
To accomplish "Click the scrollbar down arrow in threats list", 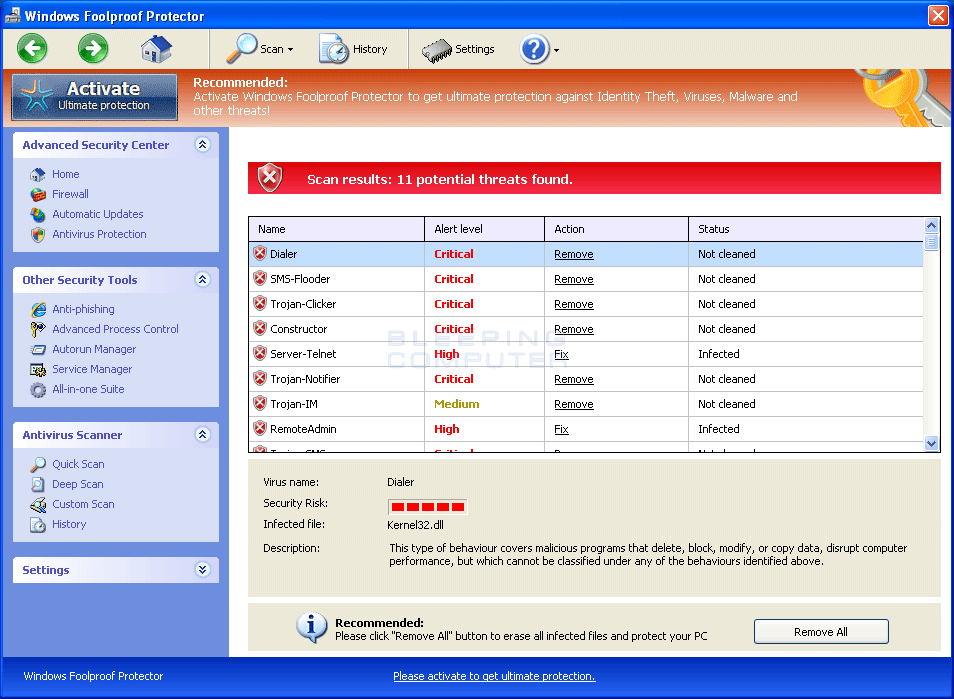I will [x=931, y=444].
